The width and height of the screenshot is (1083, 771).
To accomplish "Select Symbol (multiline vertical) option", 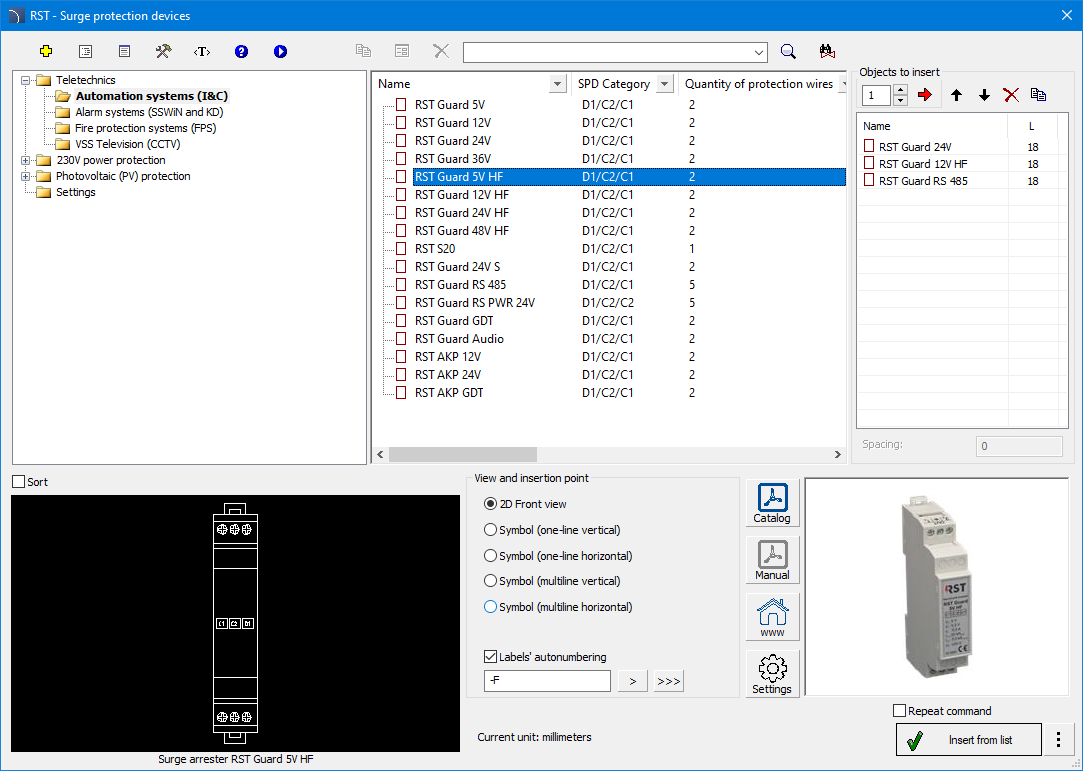I will click(x=490, y=581).
